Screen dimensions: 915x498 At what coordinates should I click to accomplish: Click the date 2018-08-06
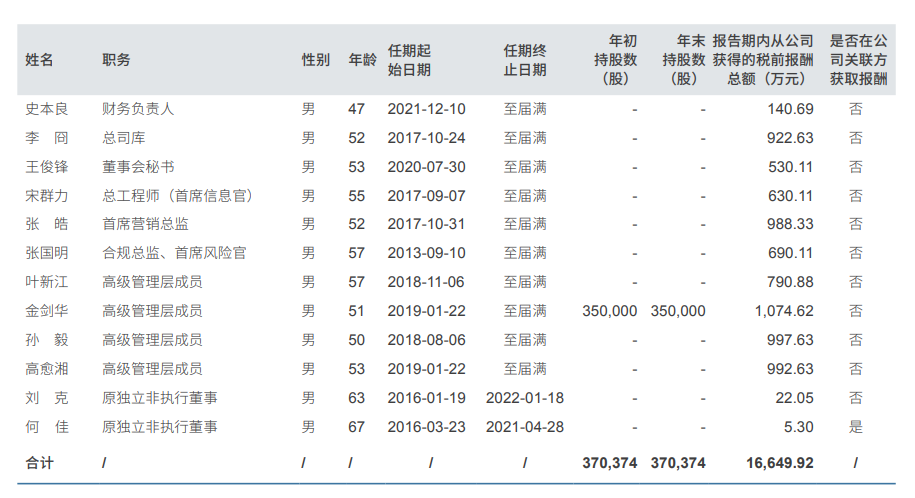[427, 340]
